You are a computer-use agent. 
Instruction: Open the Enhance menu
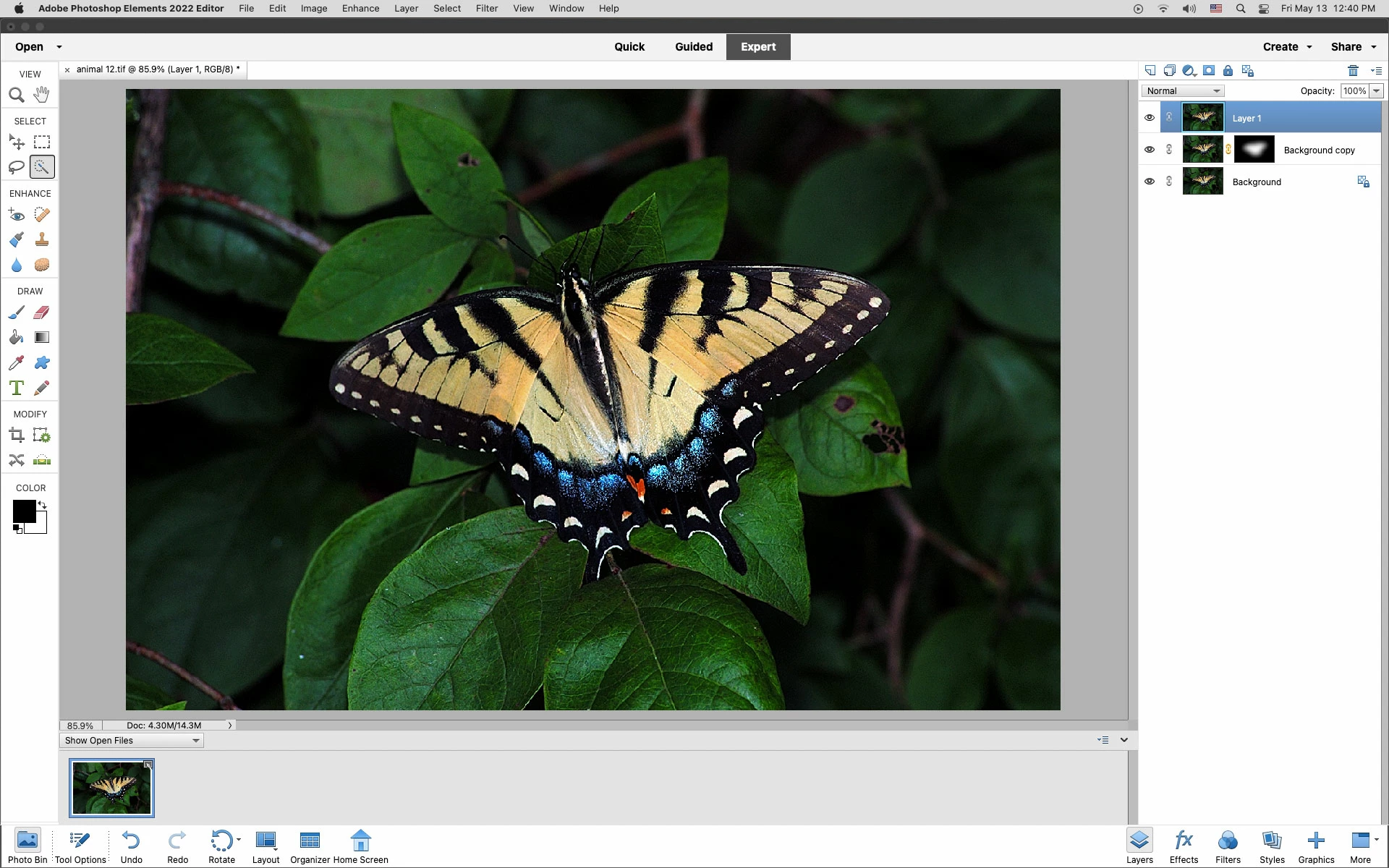coord(360,9)
